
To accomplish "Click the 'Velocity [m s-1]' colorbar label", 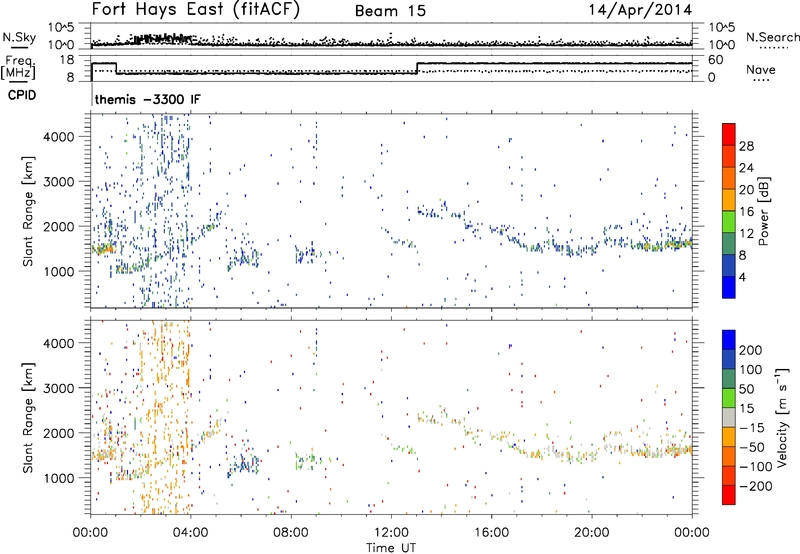I will tap(782, 417).
